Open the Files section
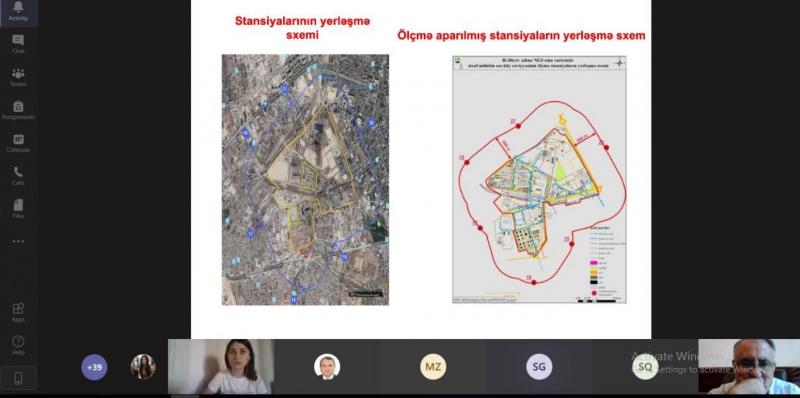The width and height of the screenshot is (800, 398). pos(18,208)
